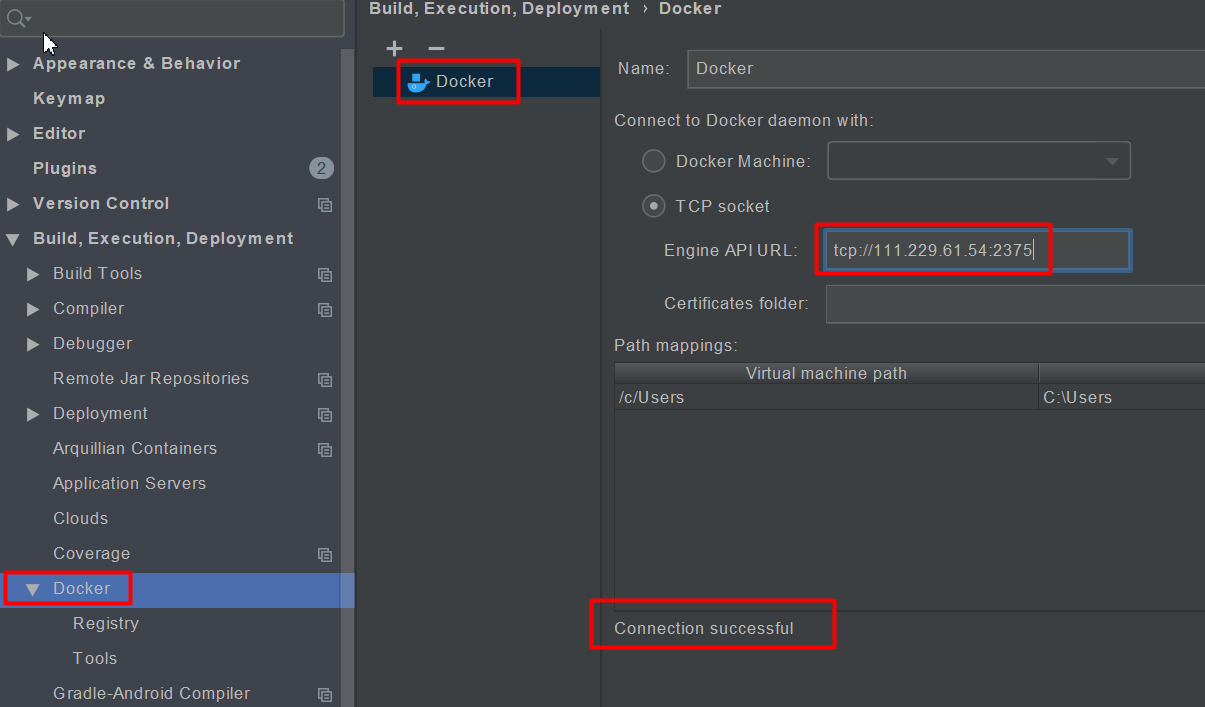Open the Coverage settings page
1205x707 pixels.
click(91, 553)
